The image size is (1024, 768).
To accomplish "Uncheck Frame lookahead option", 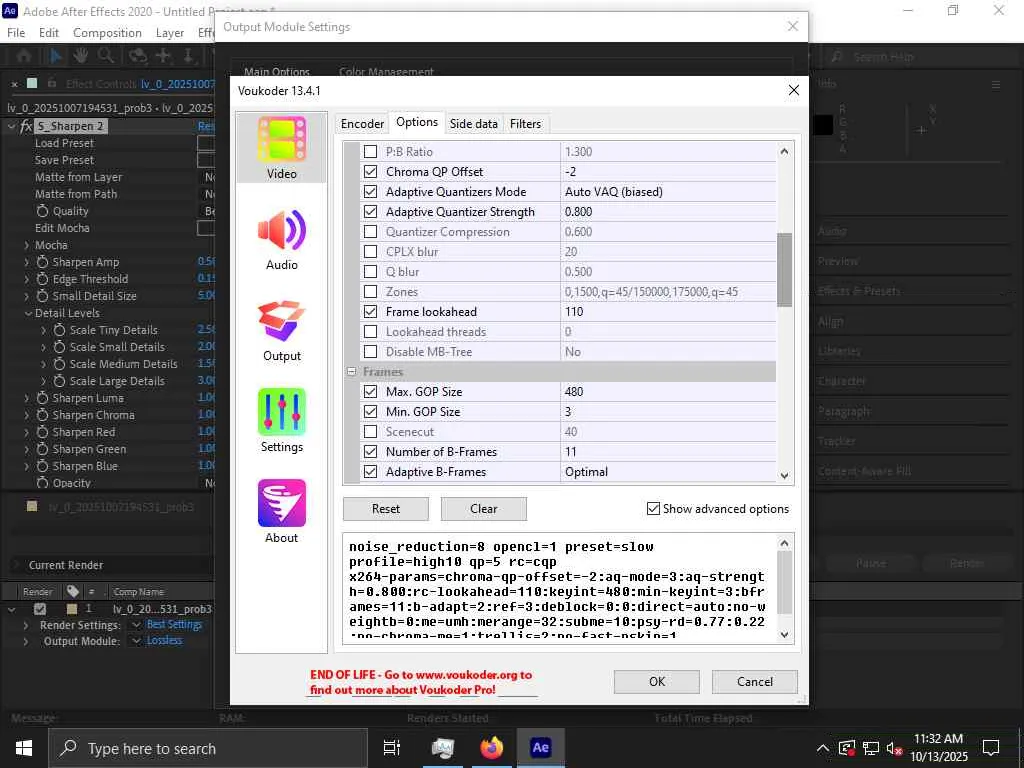I will [x=370, y=312].
